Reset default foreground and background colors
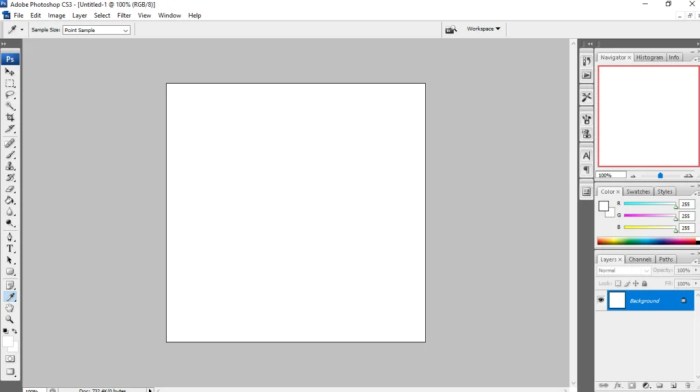700x392 pixels. point(5,331)
